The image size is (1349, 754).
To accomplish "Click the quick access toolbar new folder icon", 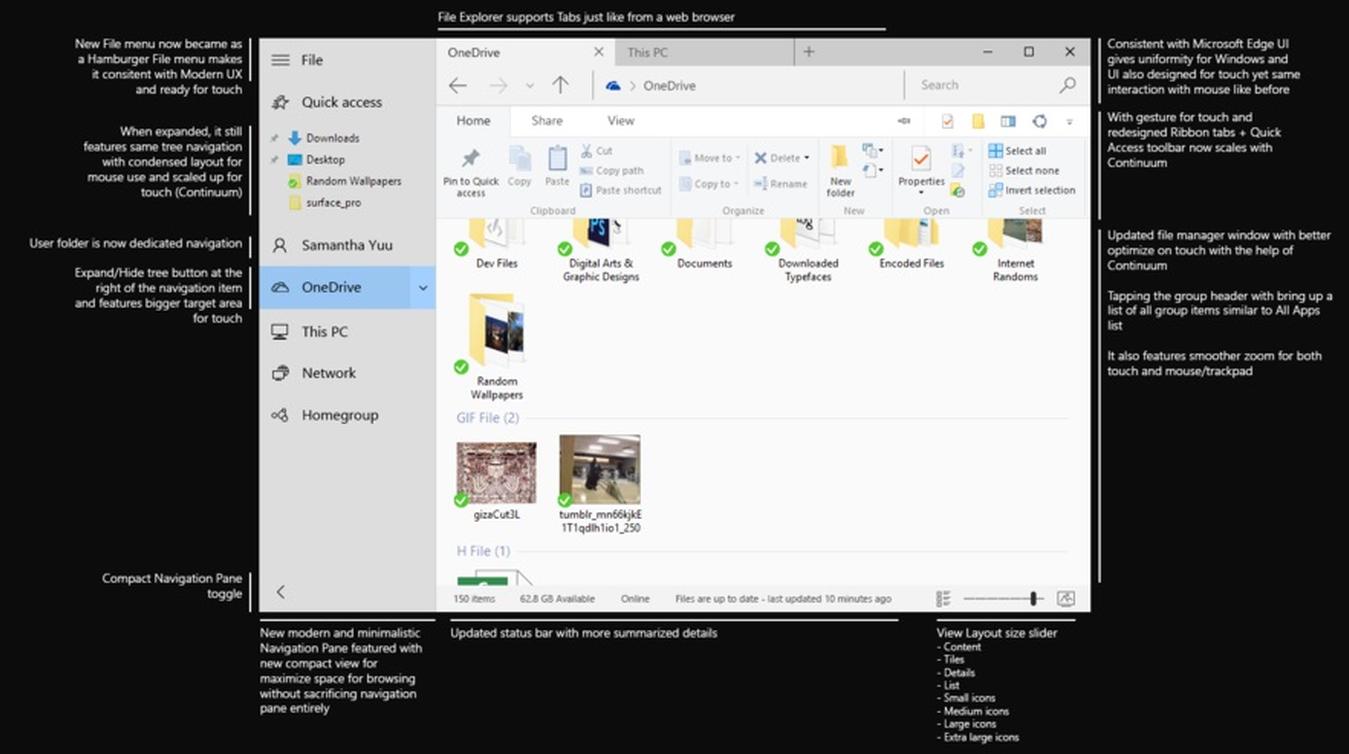I will [978, 121].
